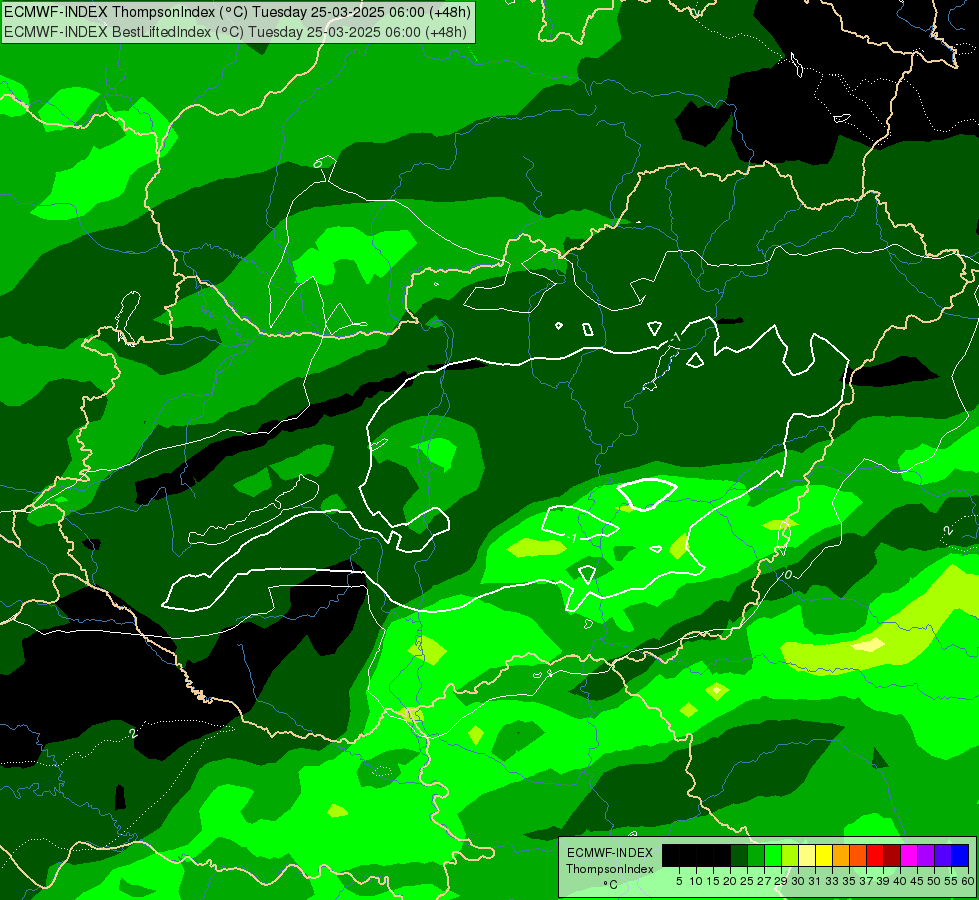Click the legend value label 25
The height and width of the screenshot is (900, 979).
[x=747, y=881]
